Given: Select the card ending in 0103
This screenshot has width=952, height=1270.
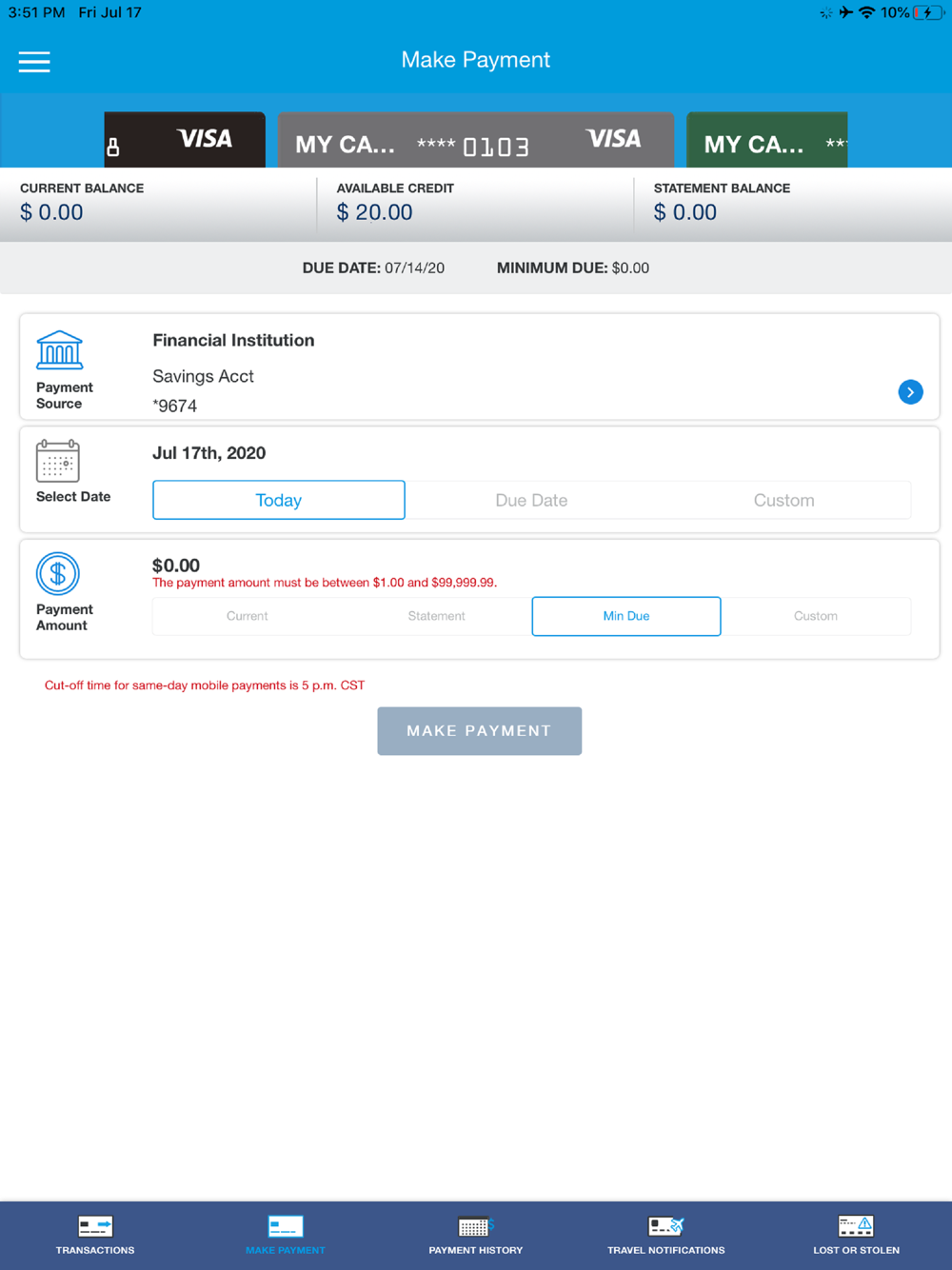Looking at the screenshot, I should 475,140.
